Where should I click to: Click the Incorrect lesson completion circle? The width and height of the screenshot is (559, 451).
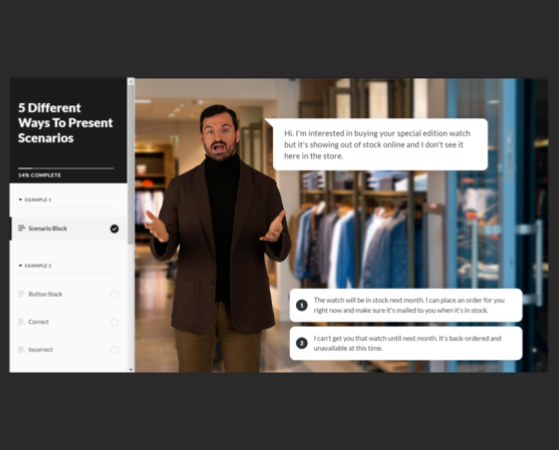click(114, 350)
